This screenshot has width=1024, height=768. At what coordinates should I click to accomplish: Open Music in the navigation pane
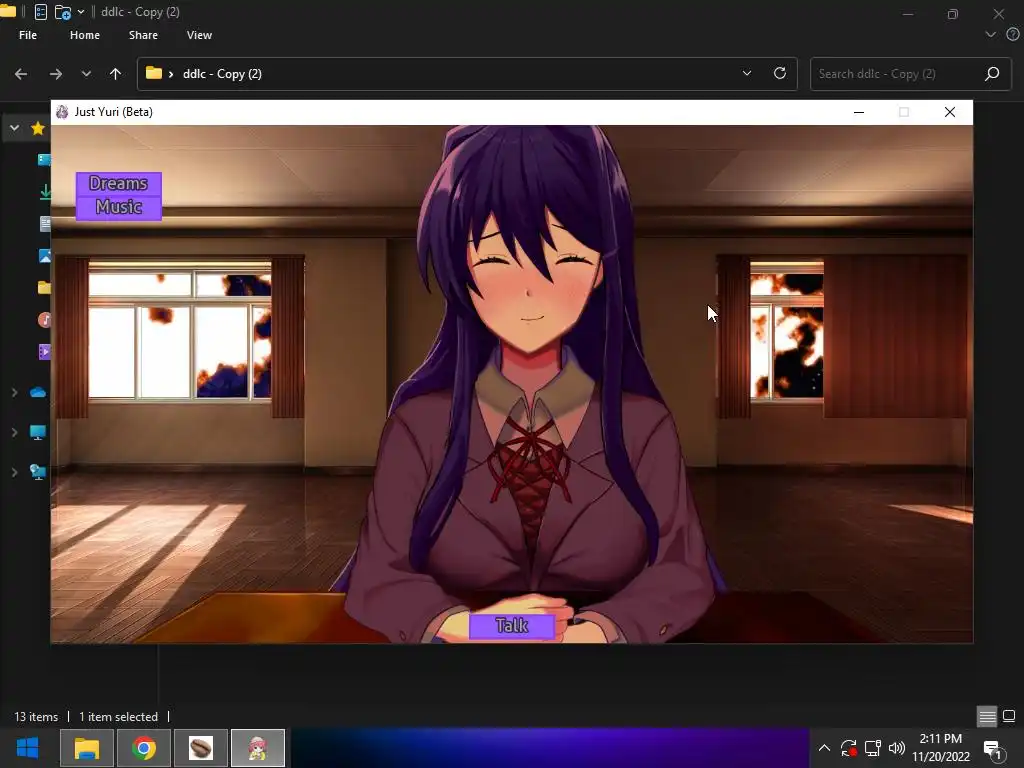click(x=44, y=320)
